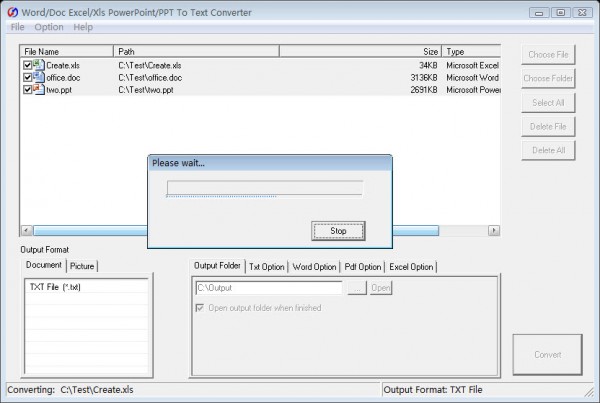Open the File menu
600x403 pixels.
coord(17,27)
